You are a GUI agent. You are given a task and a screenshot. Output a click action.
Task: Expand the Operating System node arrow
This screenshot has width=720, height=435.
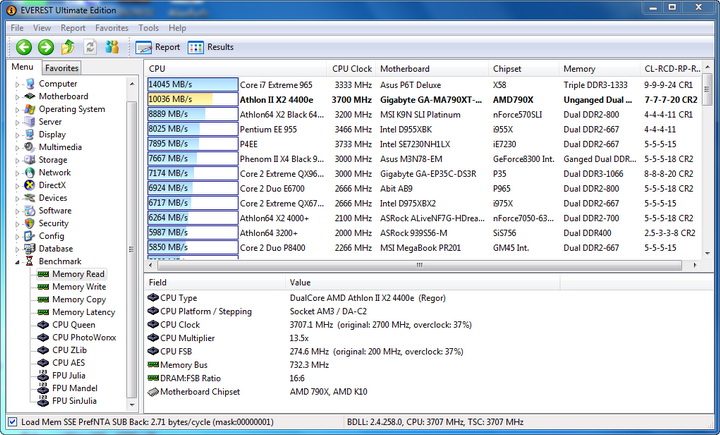[x=17, y=110]
